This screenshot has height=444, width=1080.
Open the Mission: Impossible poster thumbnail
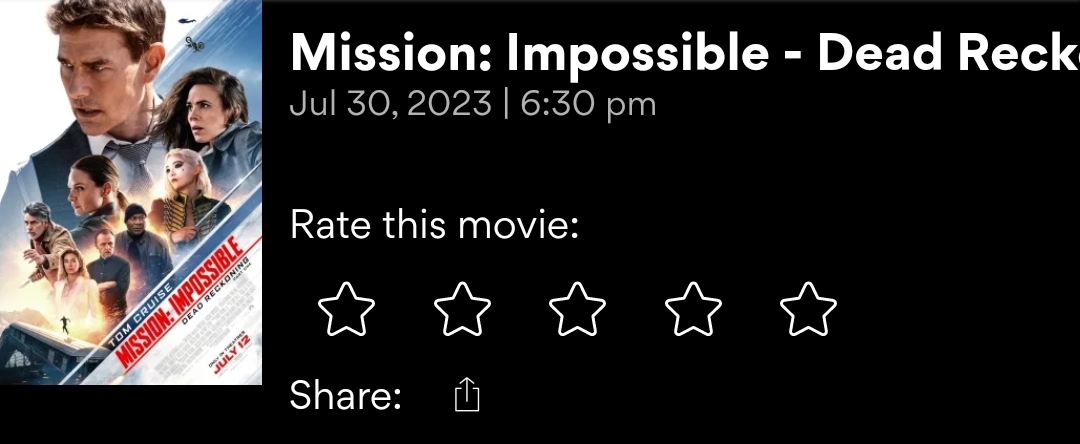(131, 192)
